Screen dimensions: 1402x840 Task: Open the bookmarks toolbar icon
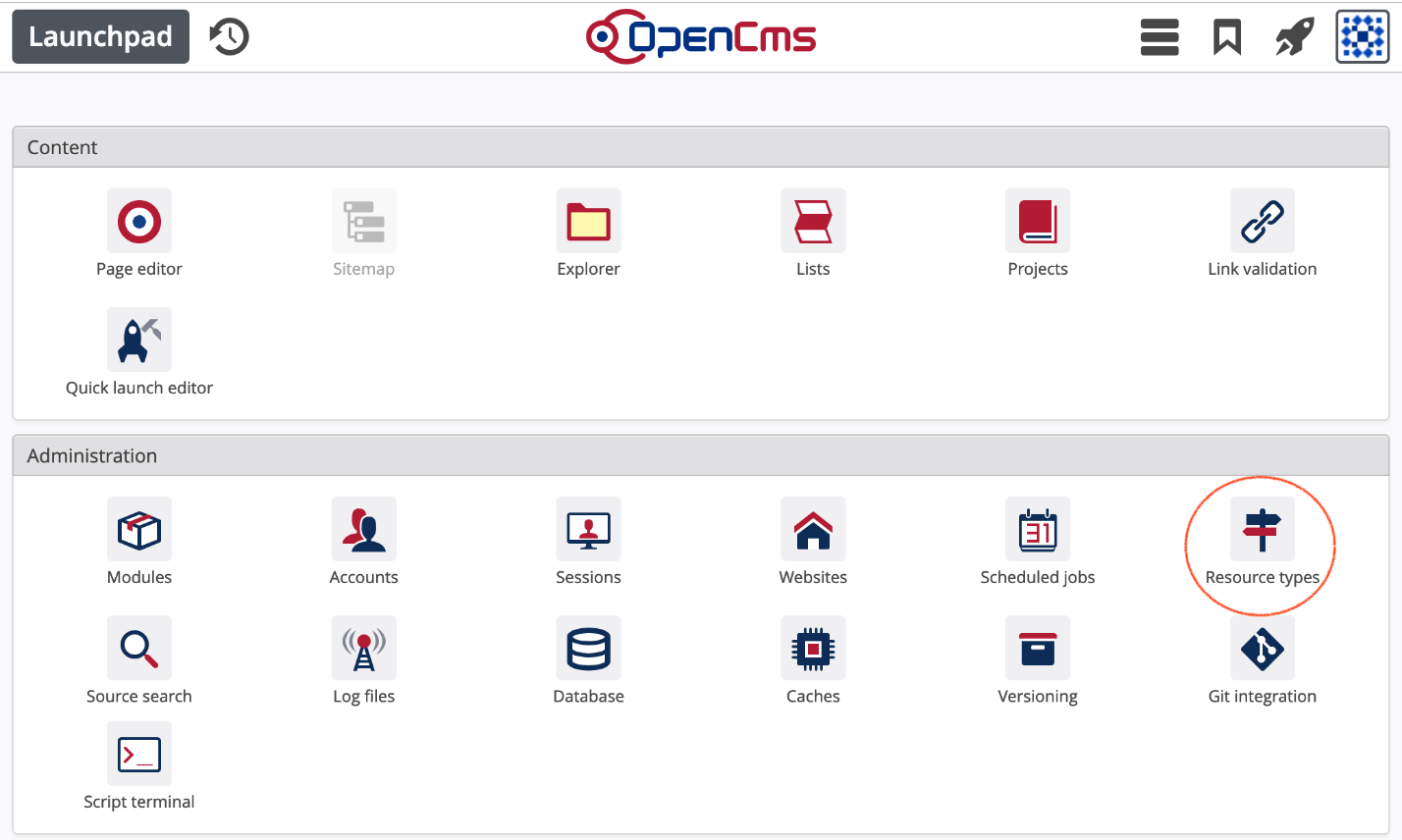click(1227, 38)
